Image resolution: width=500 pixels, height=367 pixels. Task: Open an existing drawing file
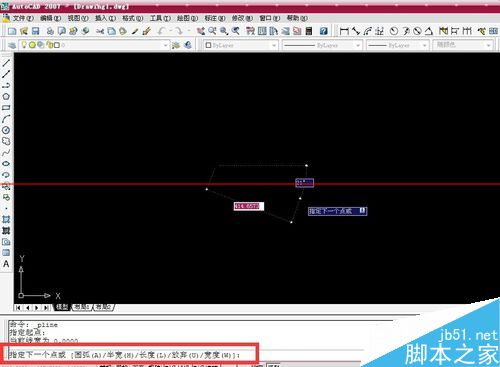[24, 31]
